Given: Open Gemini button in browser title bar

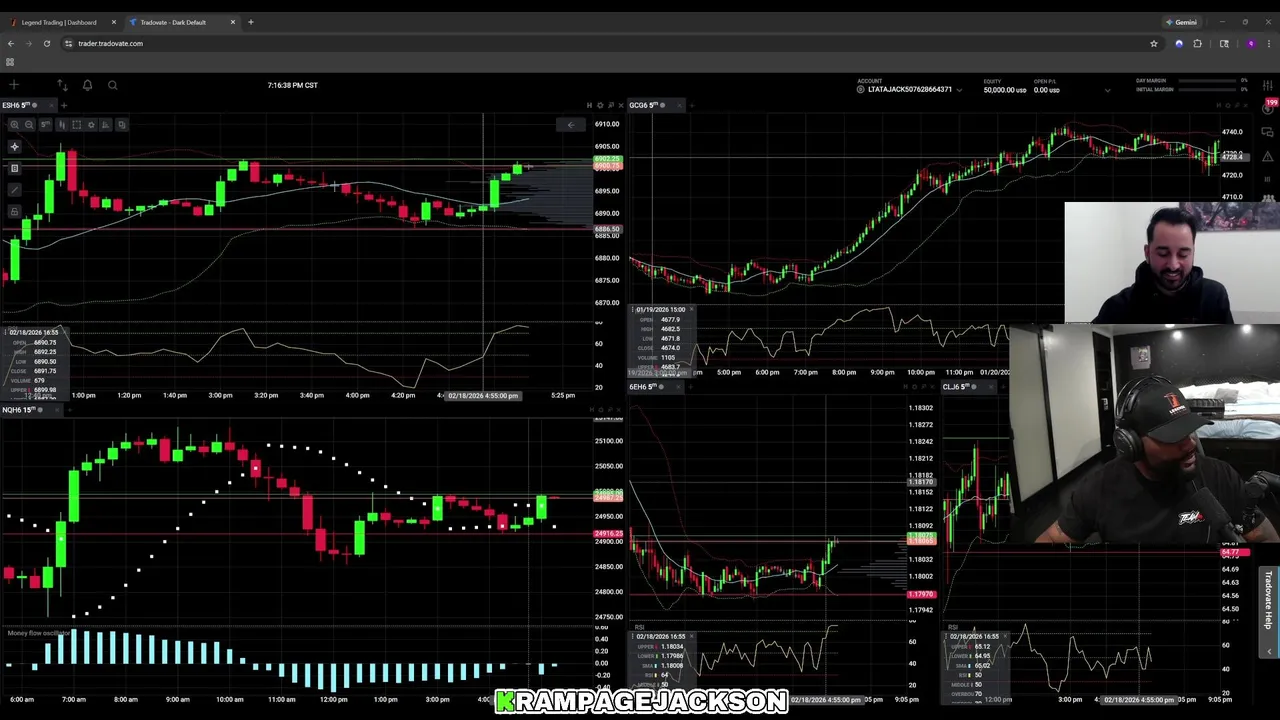Looking at the screenshot, I should tap(1182, 22).
